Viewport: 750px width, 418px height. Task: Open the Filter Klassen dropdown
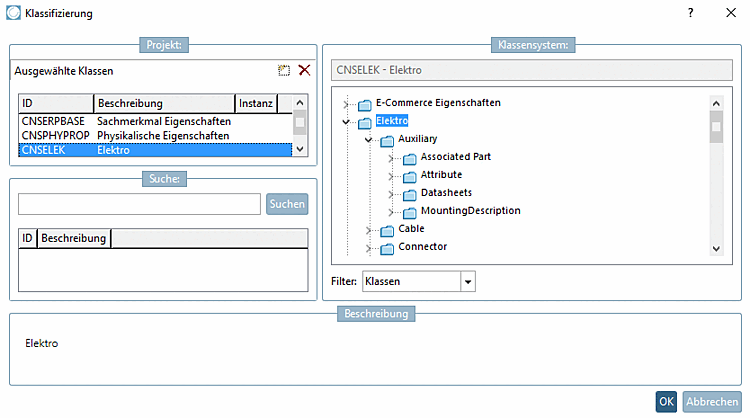468,283
